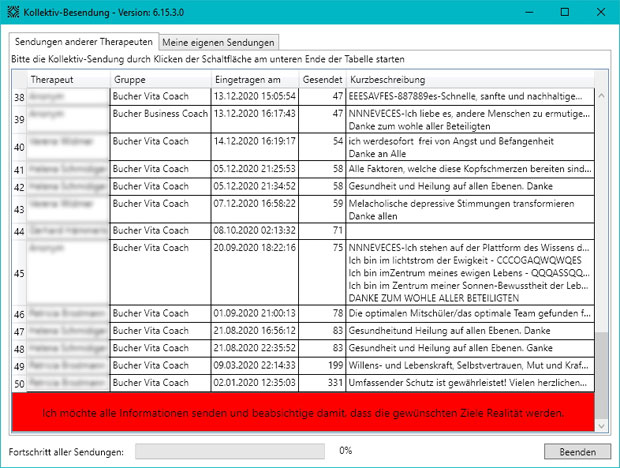
Task: Click scrollbar down arrow in table
Action: [601, 426]
